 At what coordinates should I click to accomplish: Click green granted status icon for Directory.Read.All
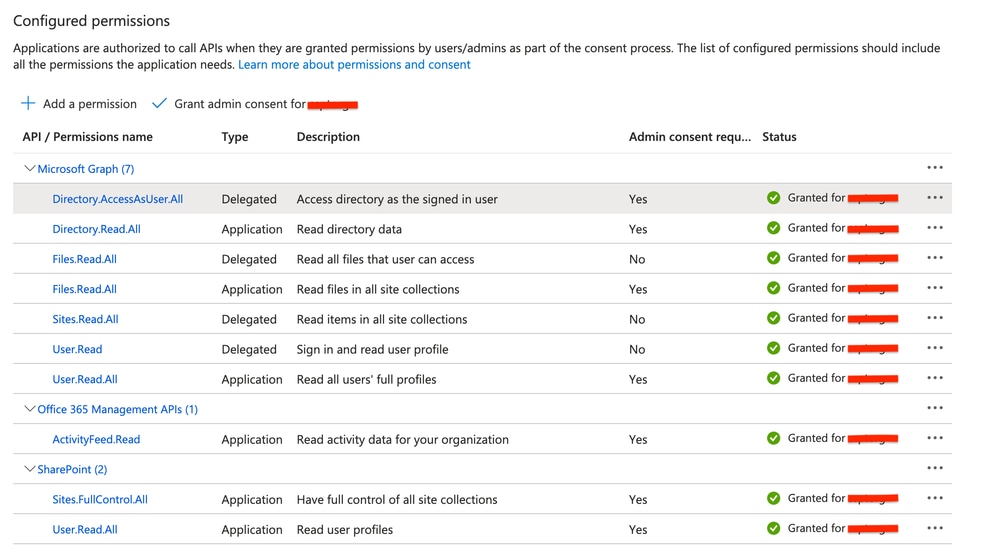[773, 228]
